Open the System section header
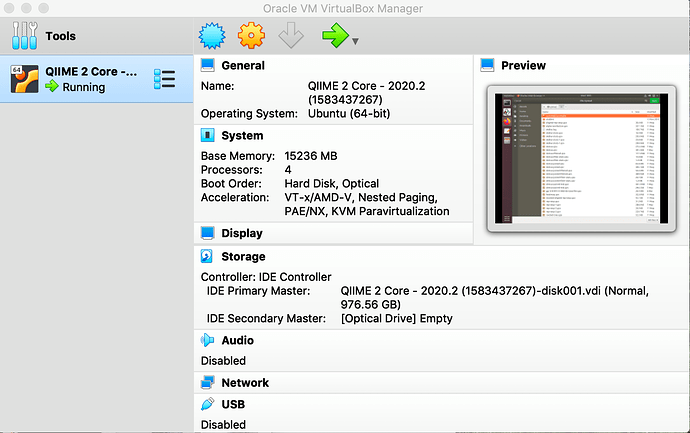 (x=242, y=135)
